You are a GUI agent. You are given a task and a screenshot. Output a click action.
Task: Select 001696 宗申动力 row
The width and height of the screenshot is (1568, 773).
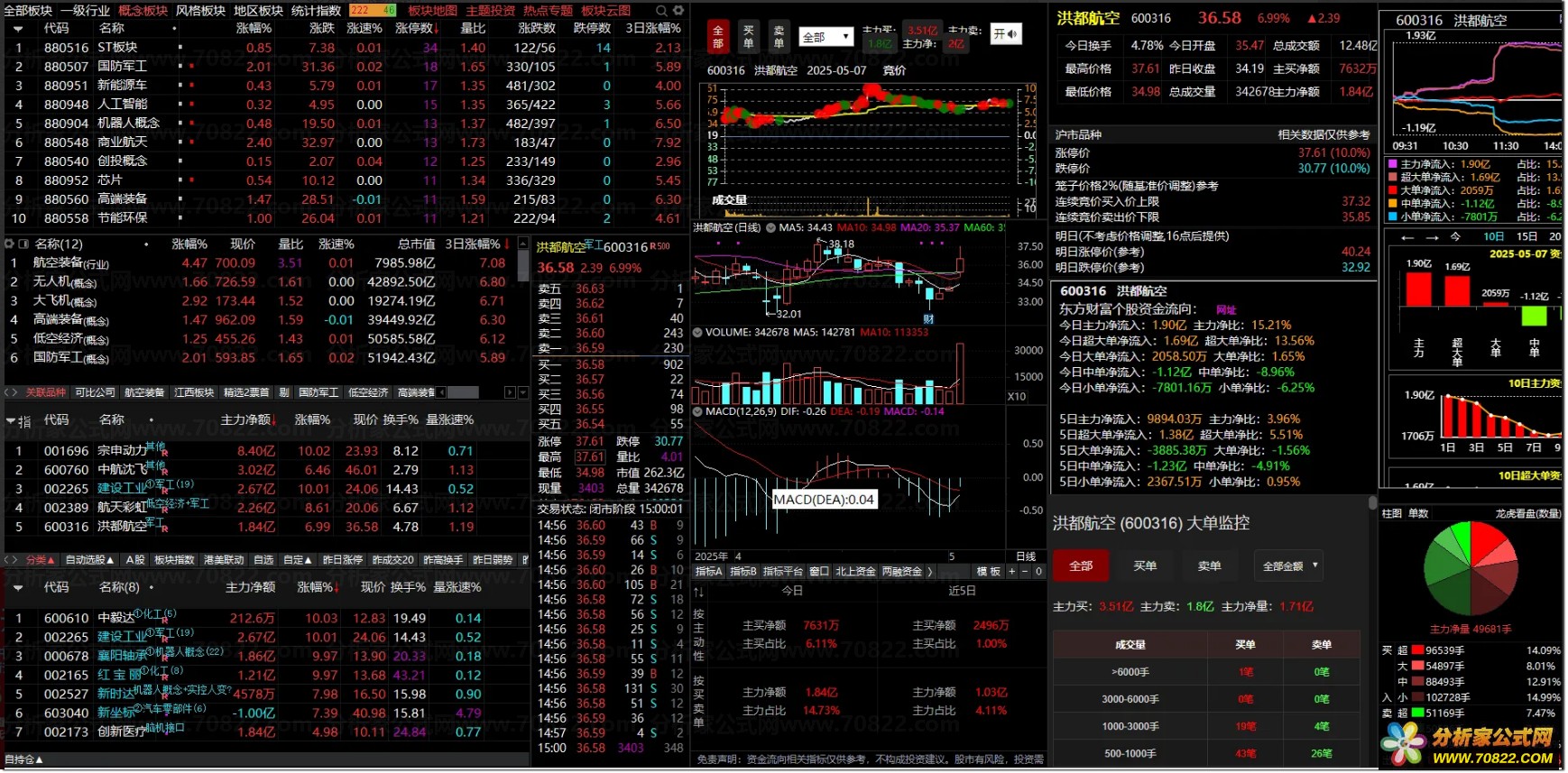[267, 451]
